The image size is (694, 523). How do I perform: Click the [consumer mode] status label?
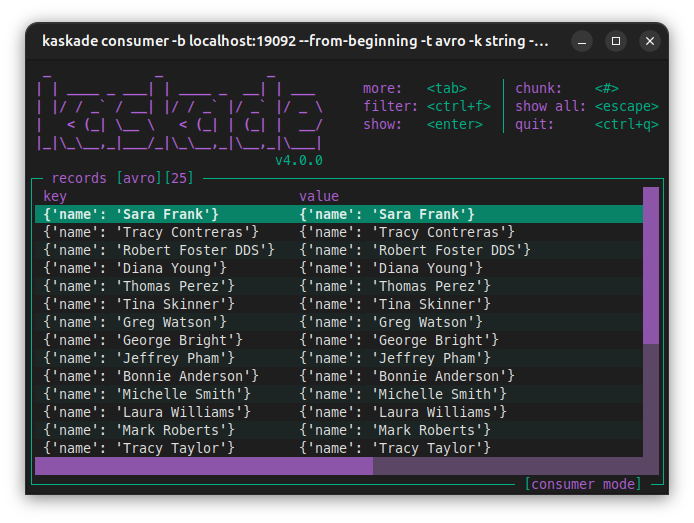tap(583, 484)
